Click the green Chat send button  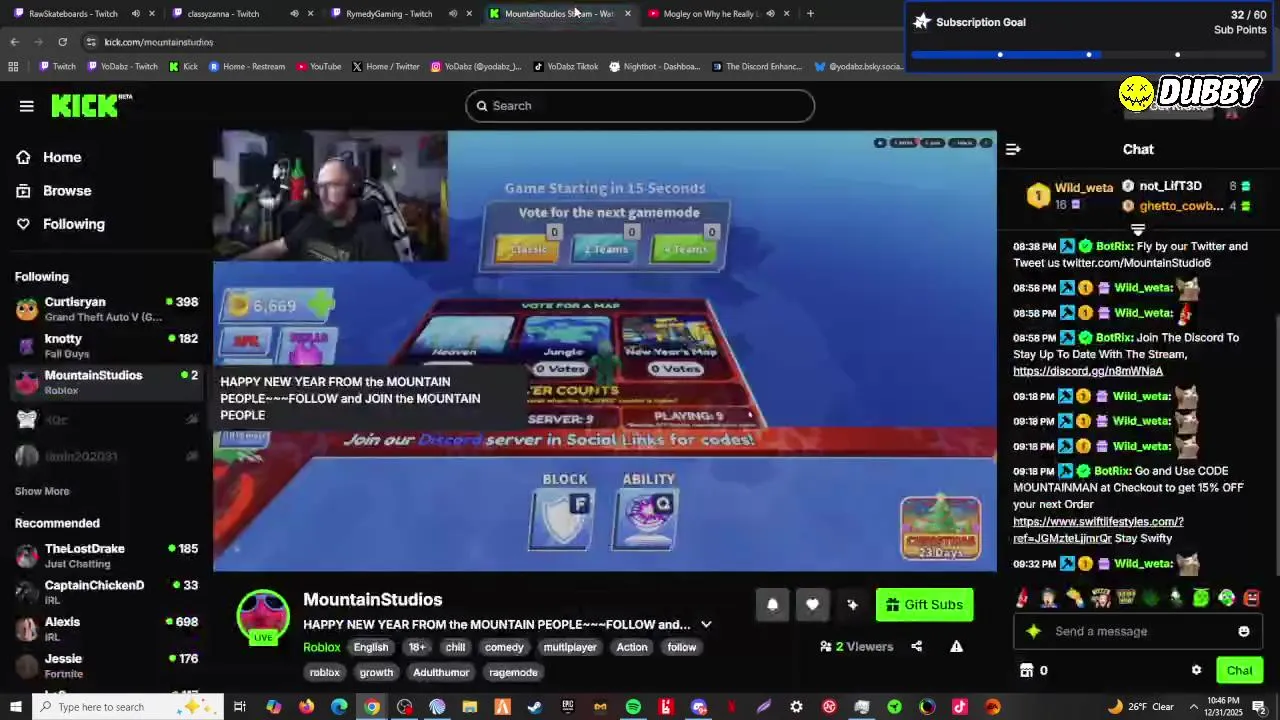coord(1239,671)
